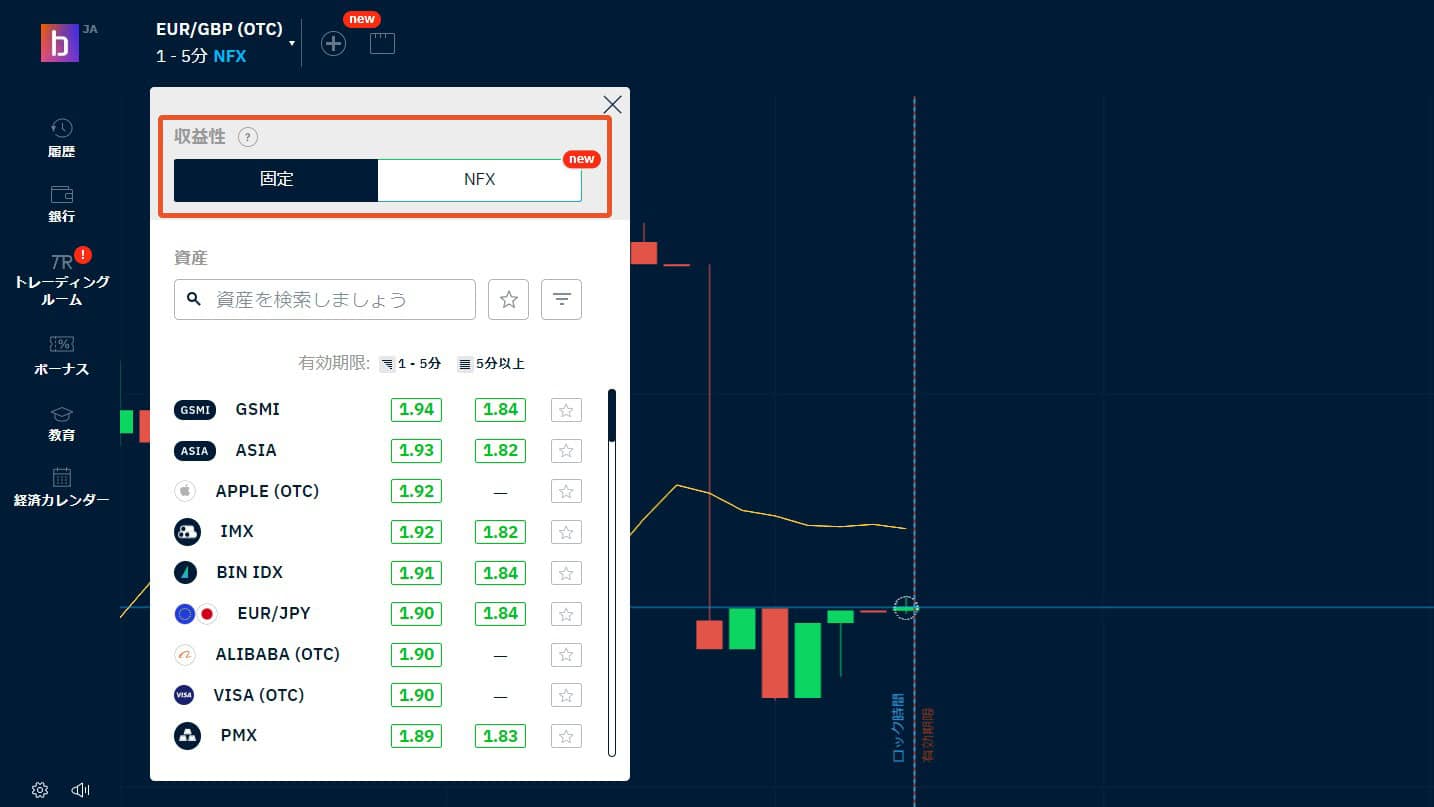Select APPLE (OTC) 1.92 payout
Screen dimensions: 1434x807
coord(416,492)
